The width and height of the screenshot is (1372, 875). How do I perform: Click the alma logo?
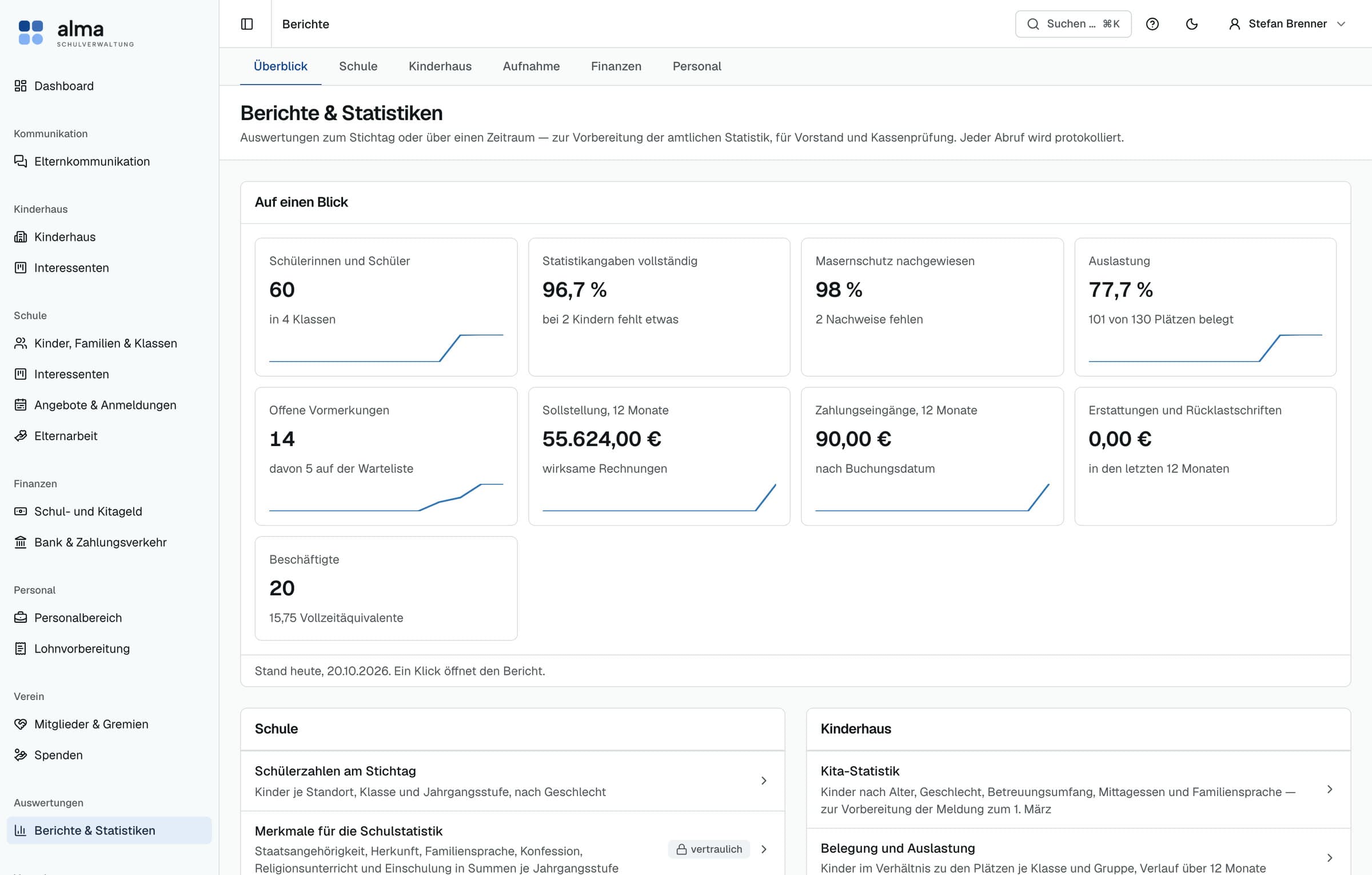coord(76,33)
